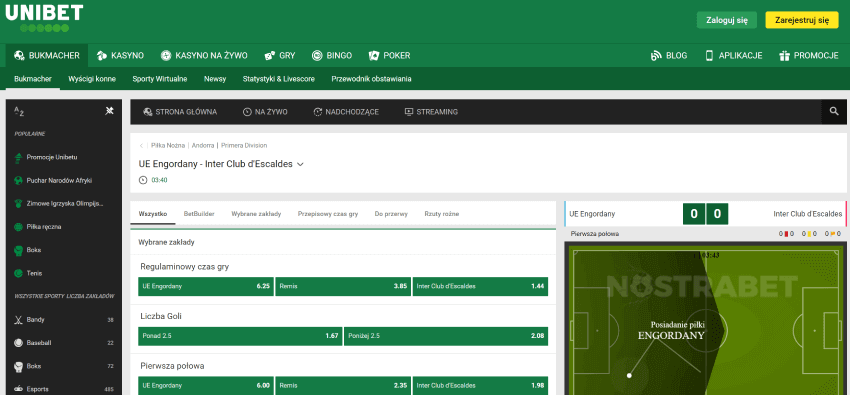Click the Kasyno na żywo roulette icon

166,55
